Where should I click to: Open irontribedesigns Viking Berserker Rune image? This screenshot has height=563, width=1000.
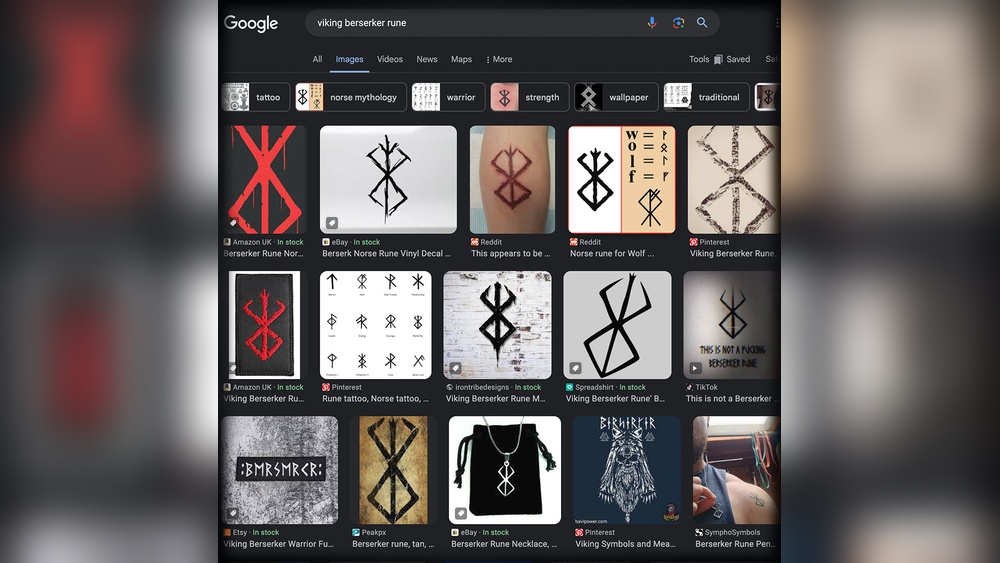pyautogui.click(x=497, y=325)
